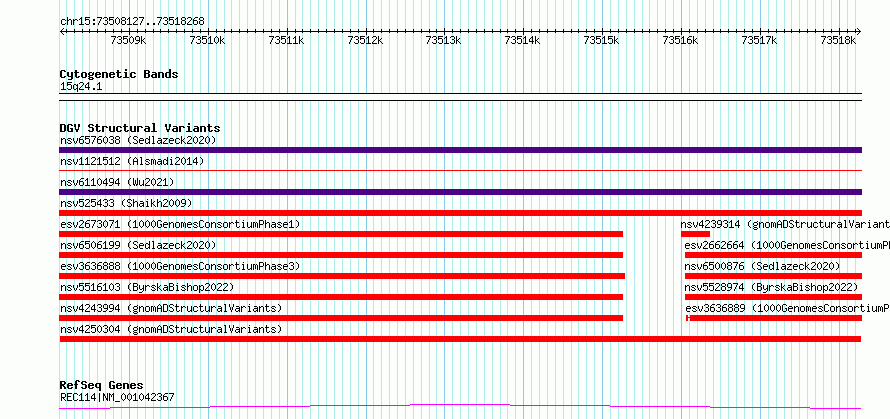Click the red bar under nsv6506199
This screenshot has height=419, width=890.
[341, 255]
